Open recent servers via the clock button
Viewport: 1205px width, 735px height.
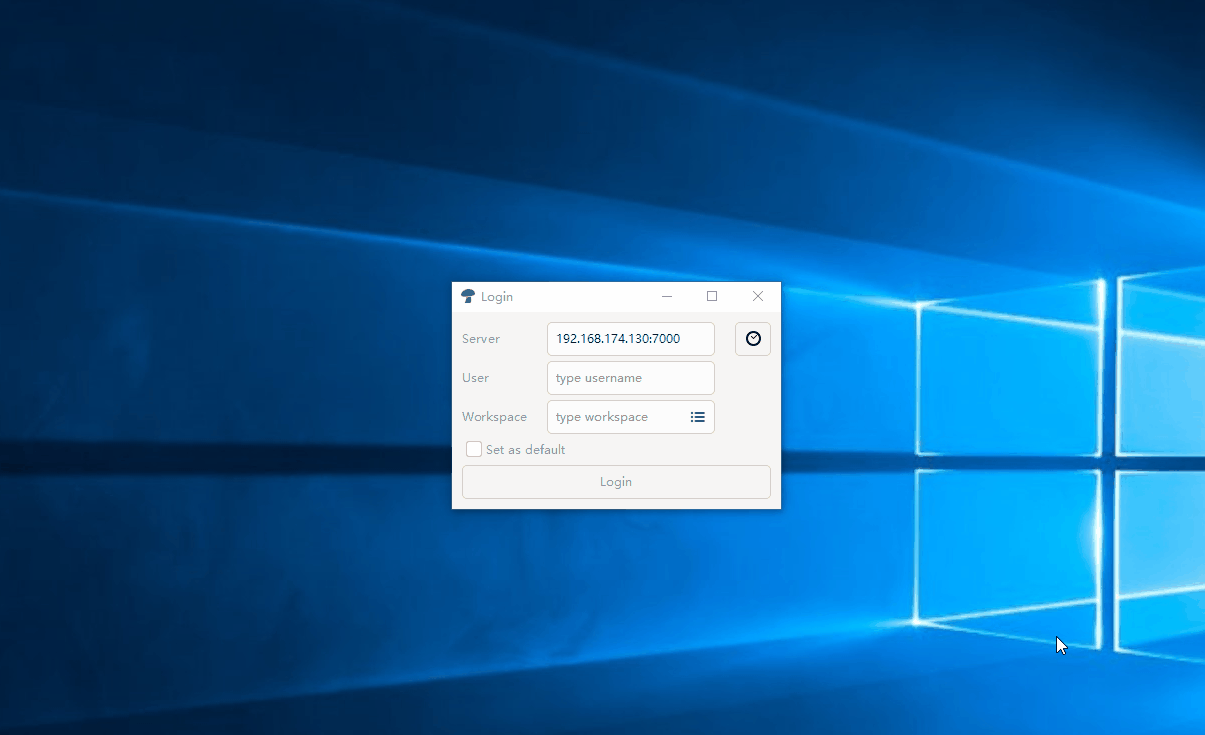pos(752,338)
